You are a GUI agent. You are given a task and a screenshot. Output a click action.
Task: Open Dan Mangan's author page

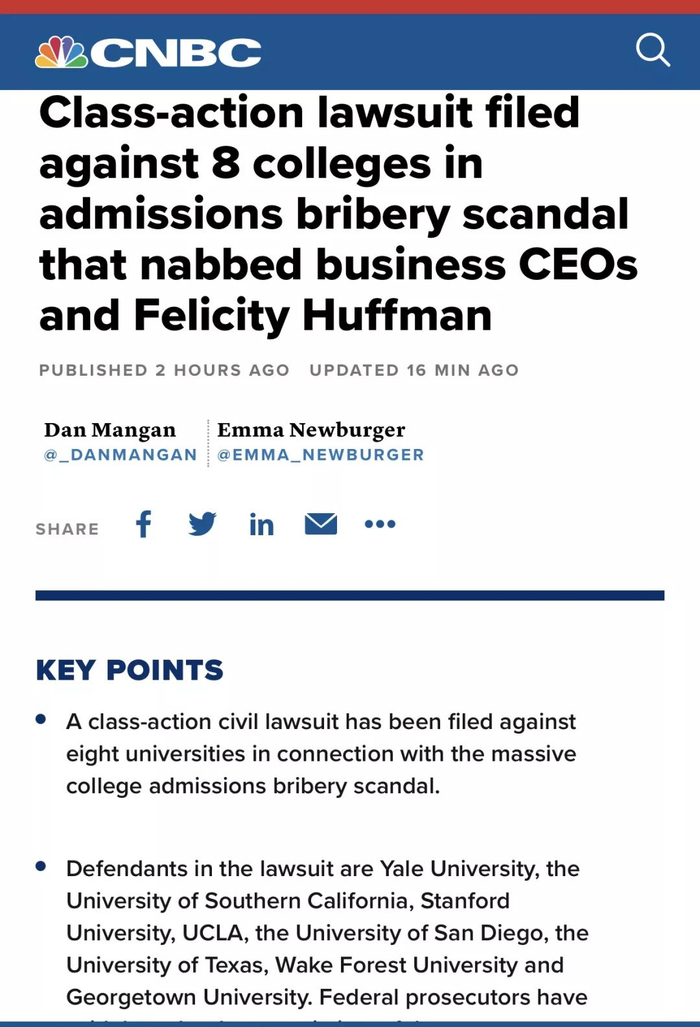[x=110, y=430]
